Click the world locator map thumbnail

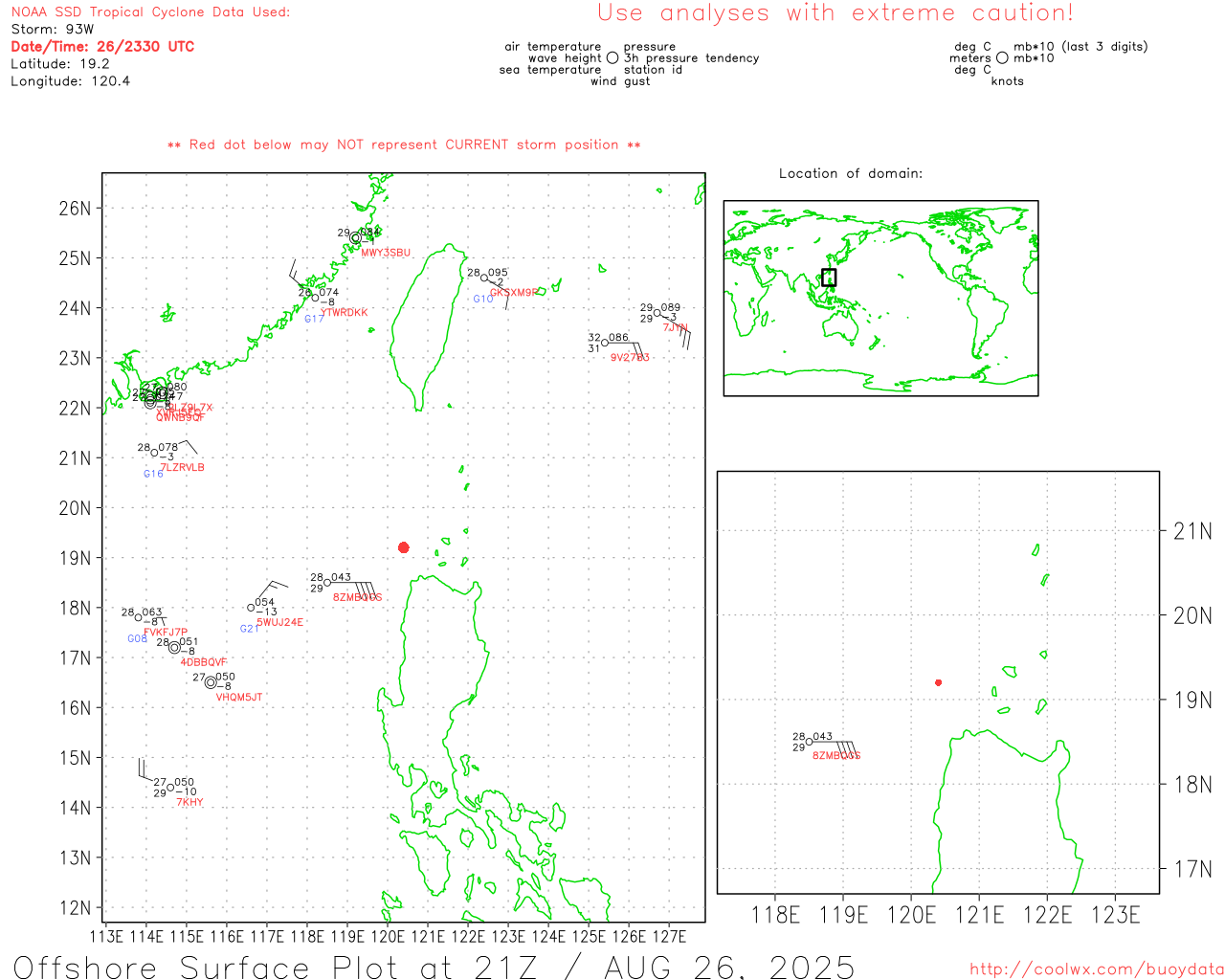pyautogui.click(x=880, y=298)
